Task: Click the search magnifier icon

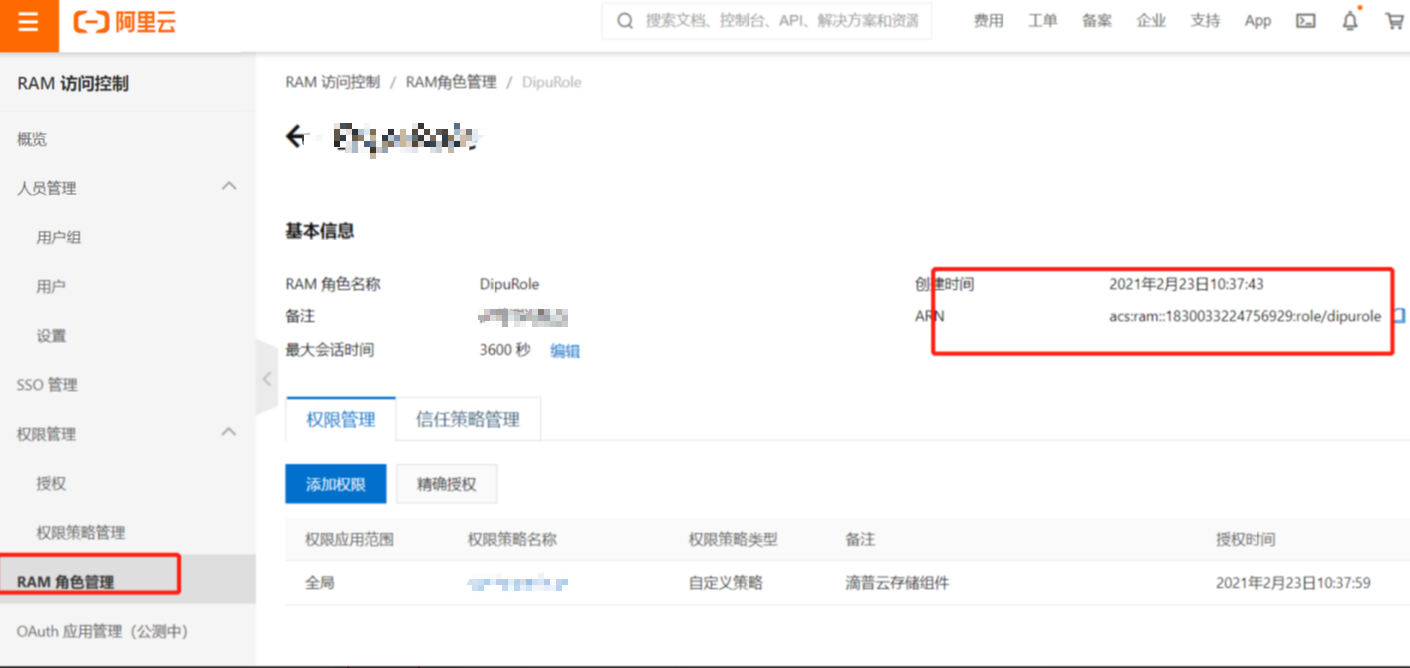Action: pyautogui.click(x=625, y=21)
